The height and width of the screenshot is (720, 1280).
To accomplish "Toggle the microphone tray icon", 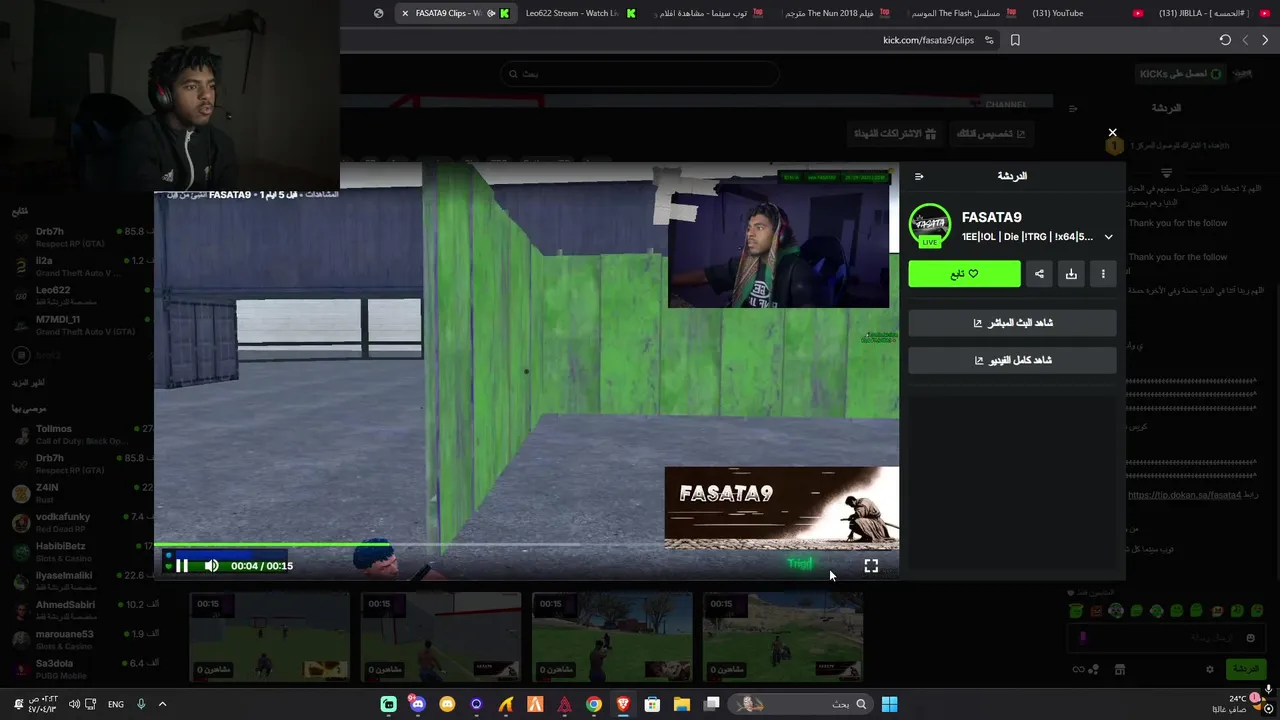I will click(x=141, y=704).
